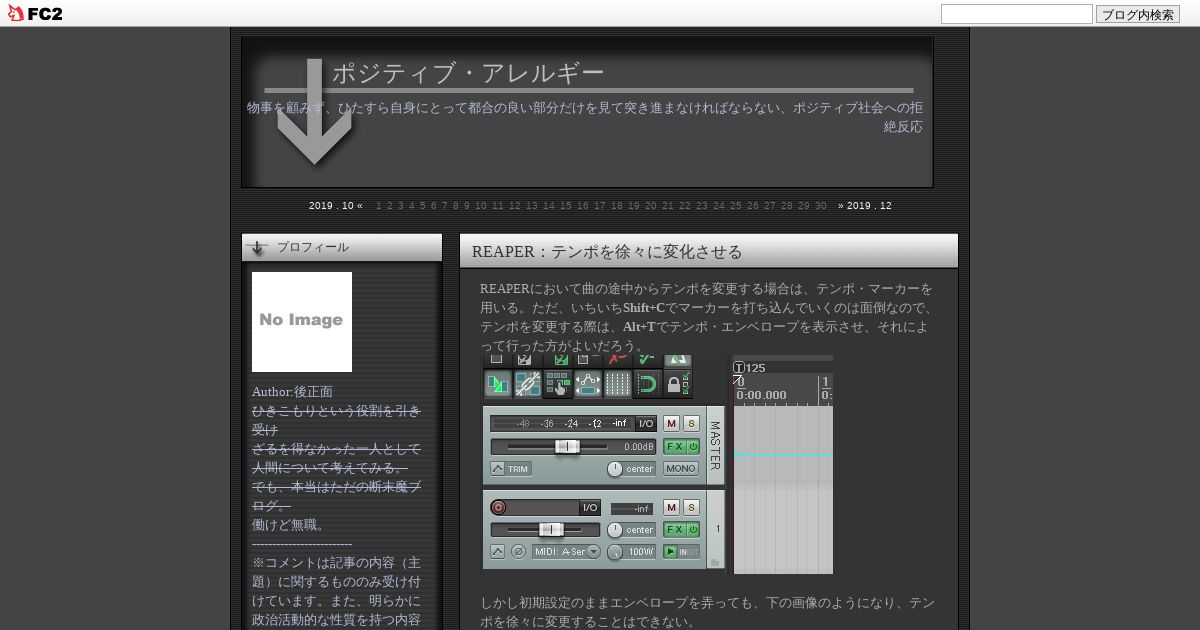Click timeline ruler at 0:00.000

[761, 395]
